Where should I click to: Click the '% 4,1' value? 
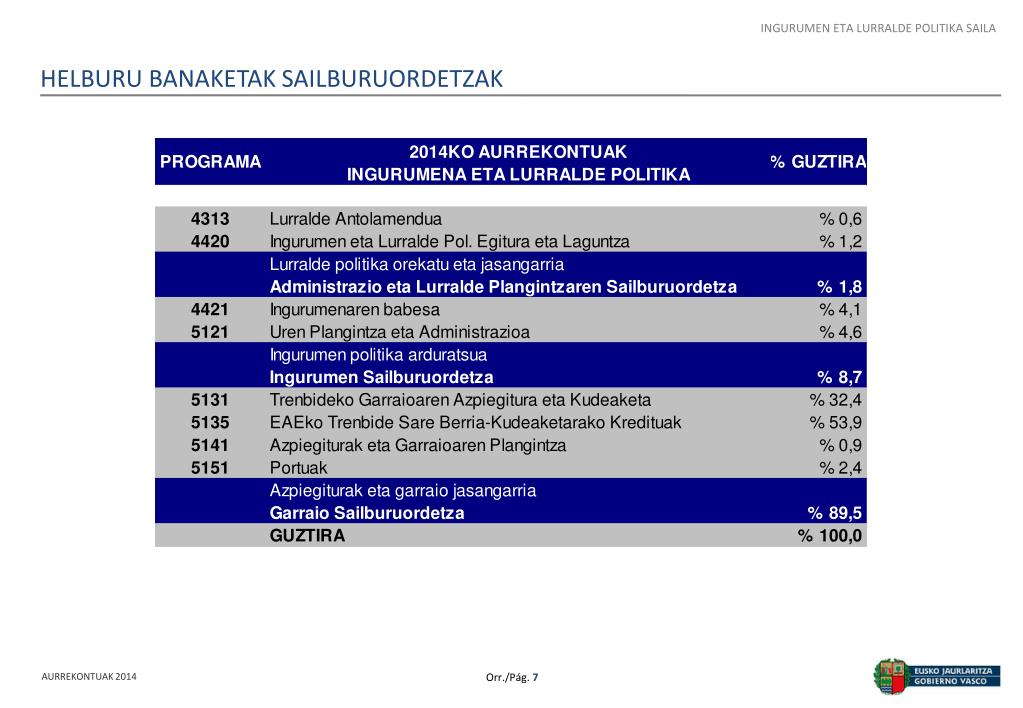pyautogui.click(x=840, y=309)
